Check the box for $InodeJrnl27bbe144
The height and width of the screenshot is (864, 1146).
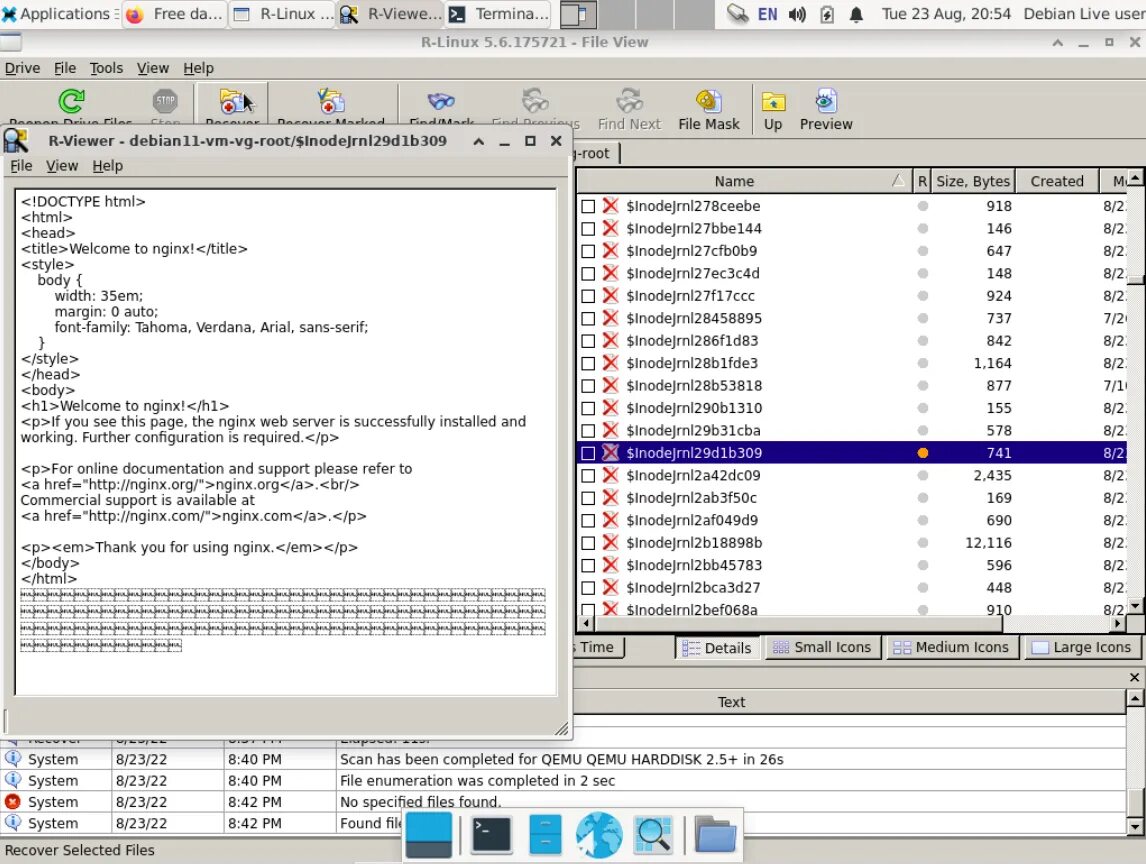588,229
